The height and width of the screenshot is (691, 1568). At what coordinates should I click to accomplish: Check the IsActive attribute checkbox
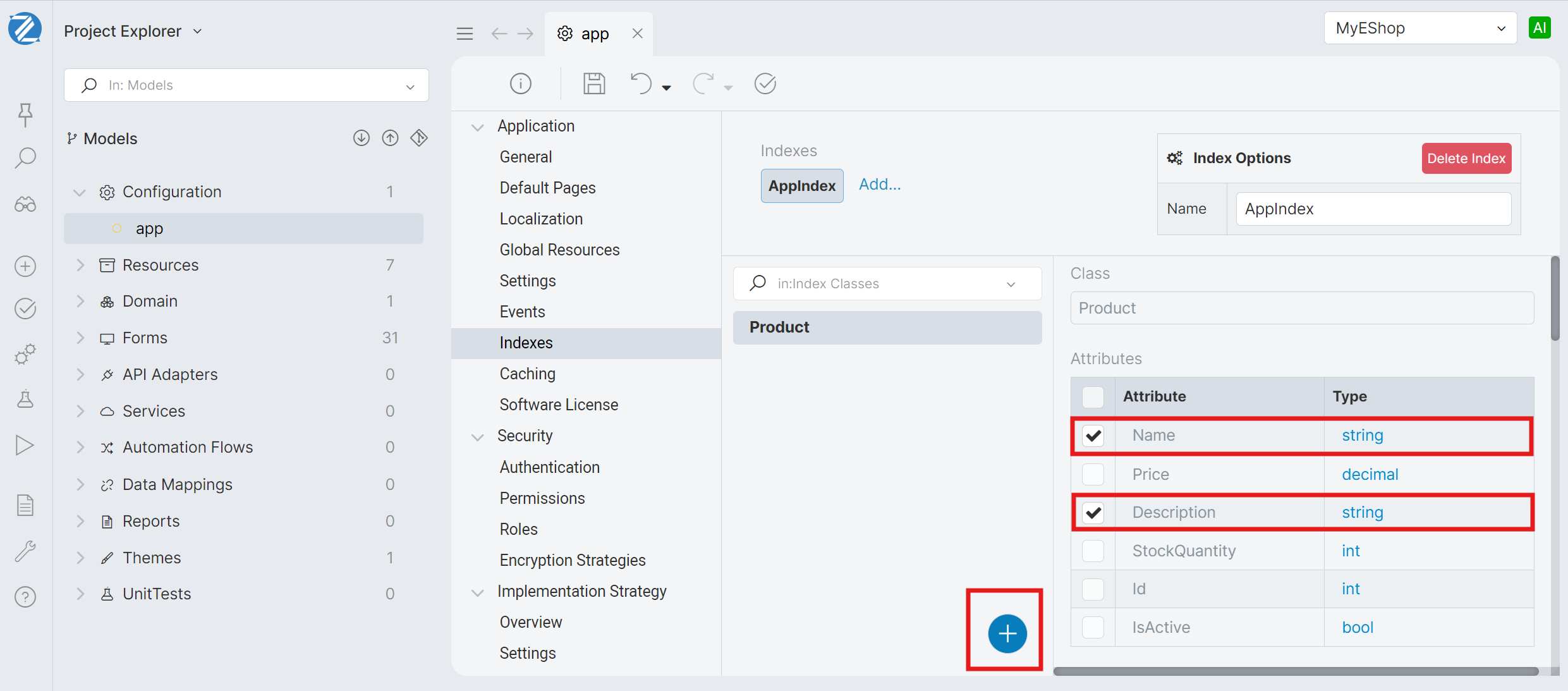pyautogui.click(x=1093, y=627)
